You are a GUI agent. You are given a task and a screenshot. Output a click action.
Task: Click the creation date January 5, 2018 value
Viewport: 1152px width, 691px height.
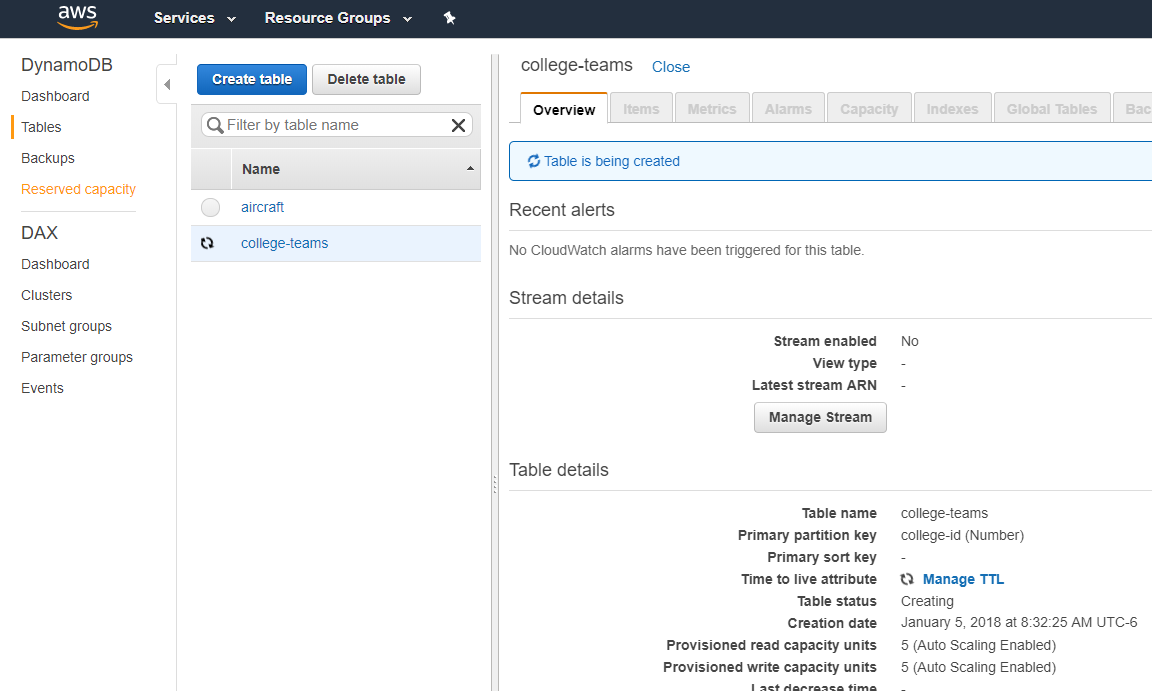(1019, 623)
